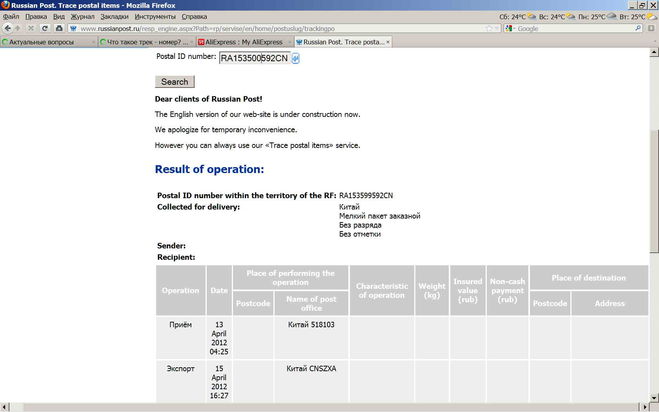Viewport: 659px width, 412px height.
Task: Click the Recipient: label
Action: coord(176,257)
